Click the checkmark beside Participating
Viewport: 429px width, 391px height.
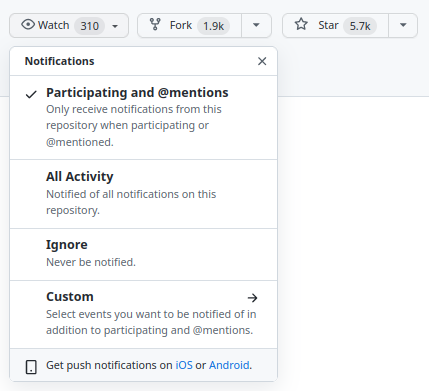pyautogui.click(x=31, y=94)
